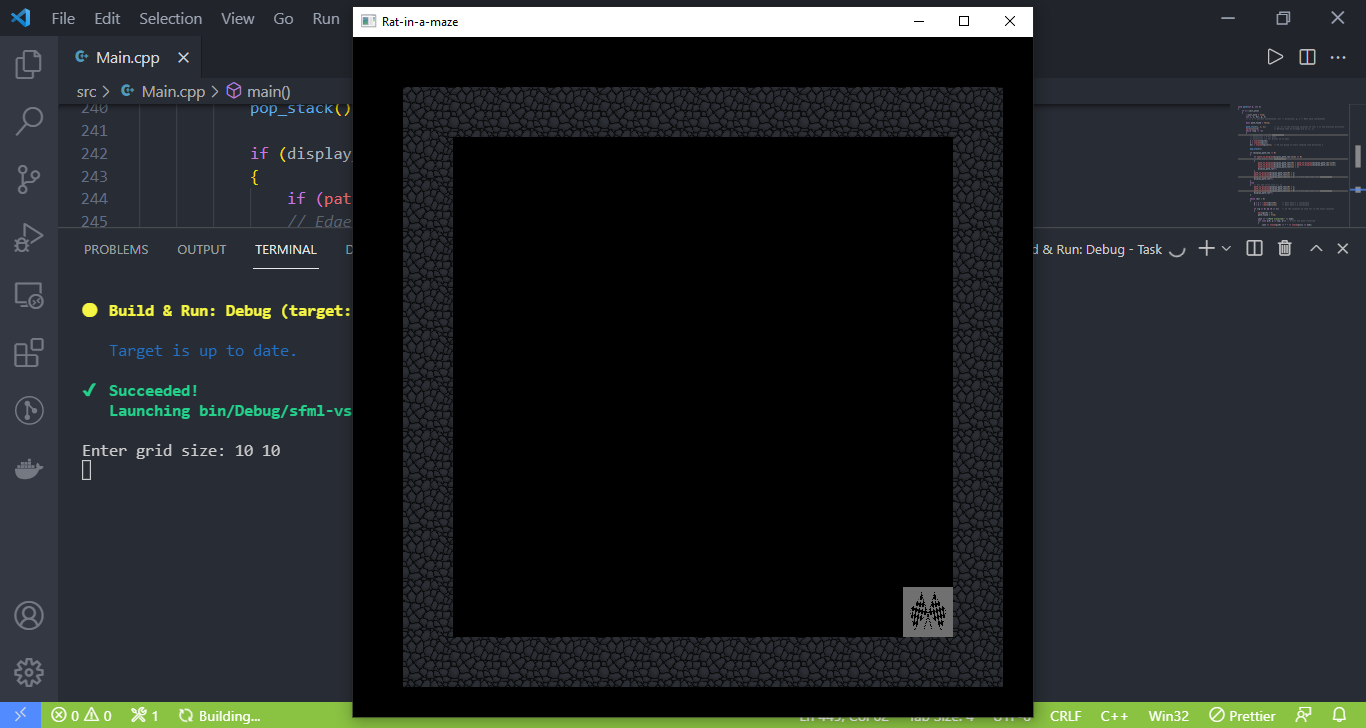
Task: Toggle the Prettier extension status indicator
Action: [1240, 715]
